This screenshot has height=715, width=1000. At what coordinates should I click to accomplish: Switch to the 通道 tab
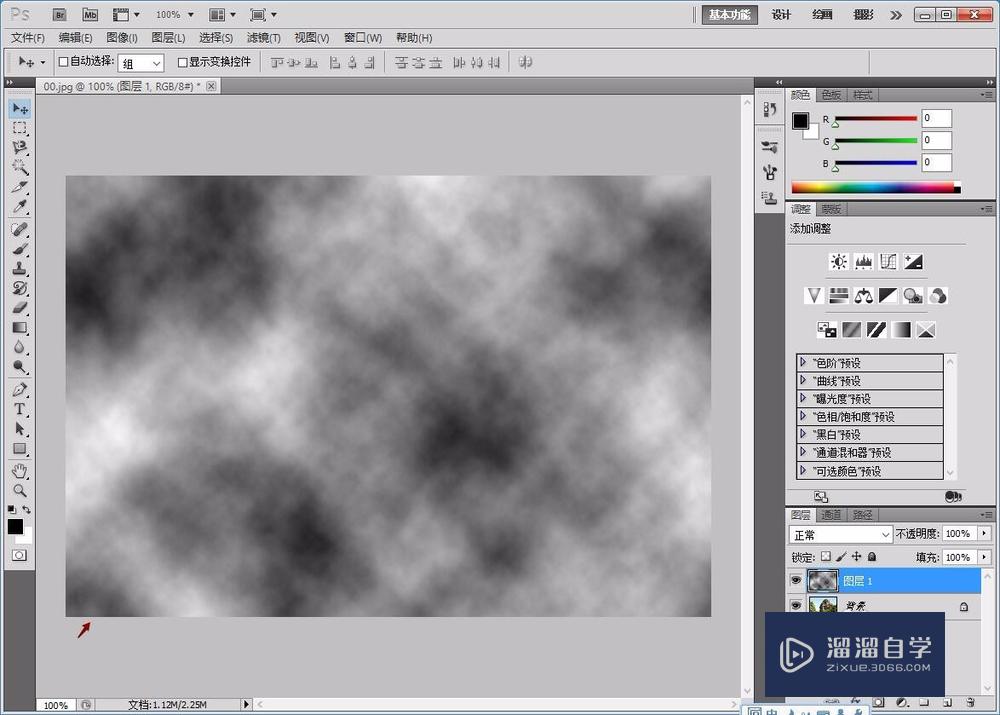click(832, 515)
